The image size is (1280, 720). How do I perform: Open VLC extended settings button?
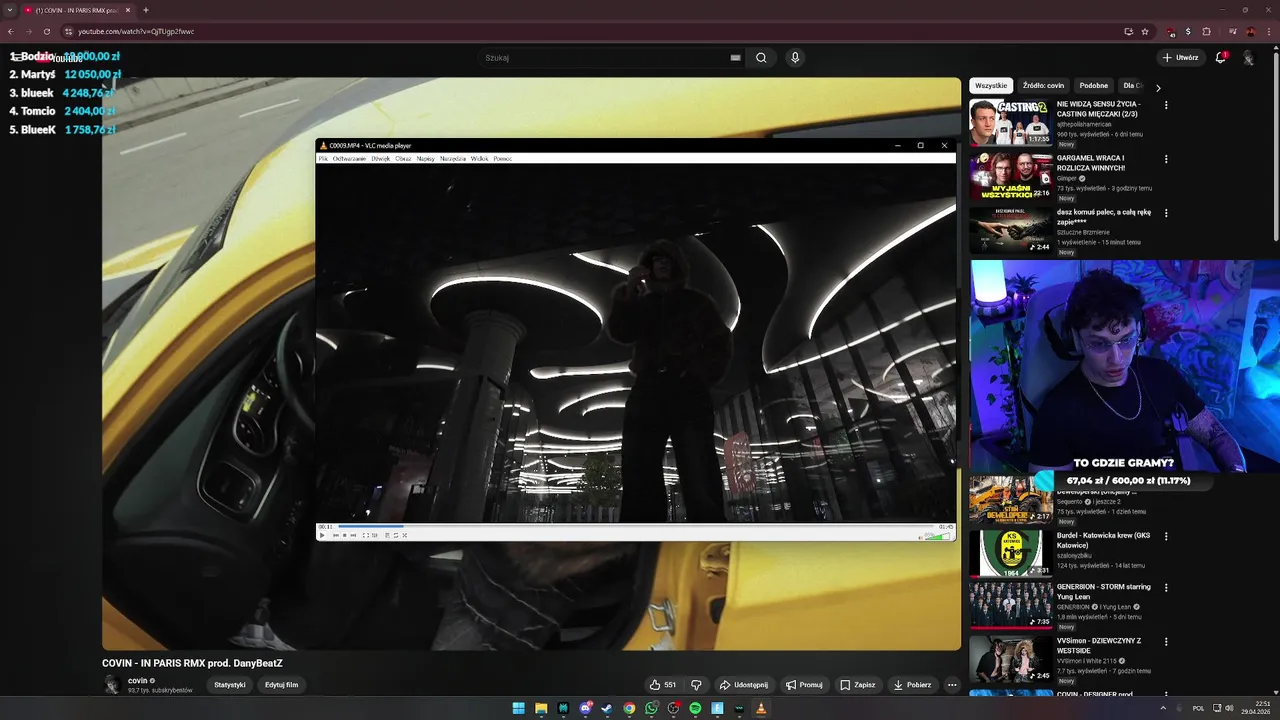[374, 535]
